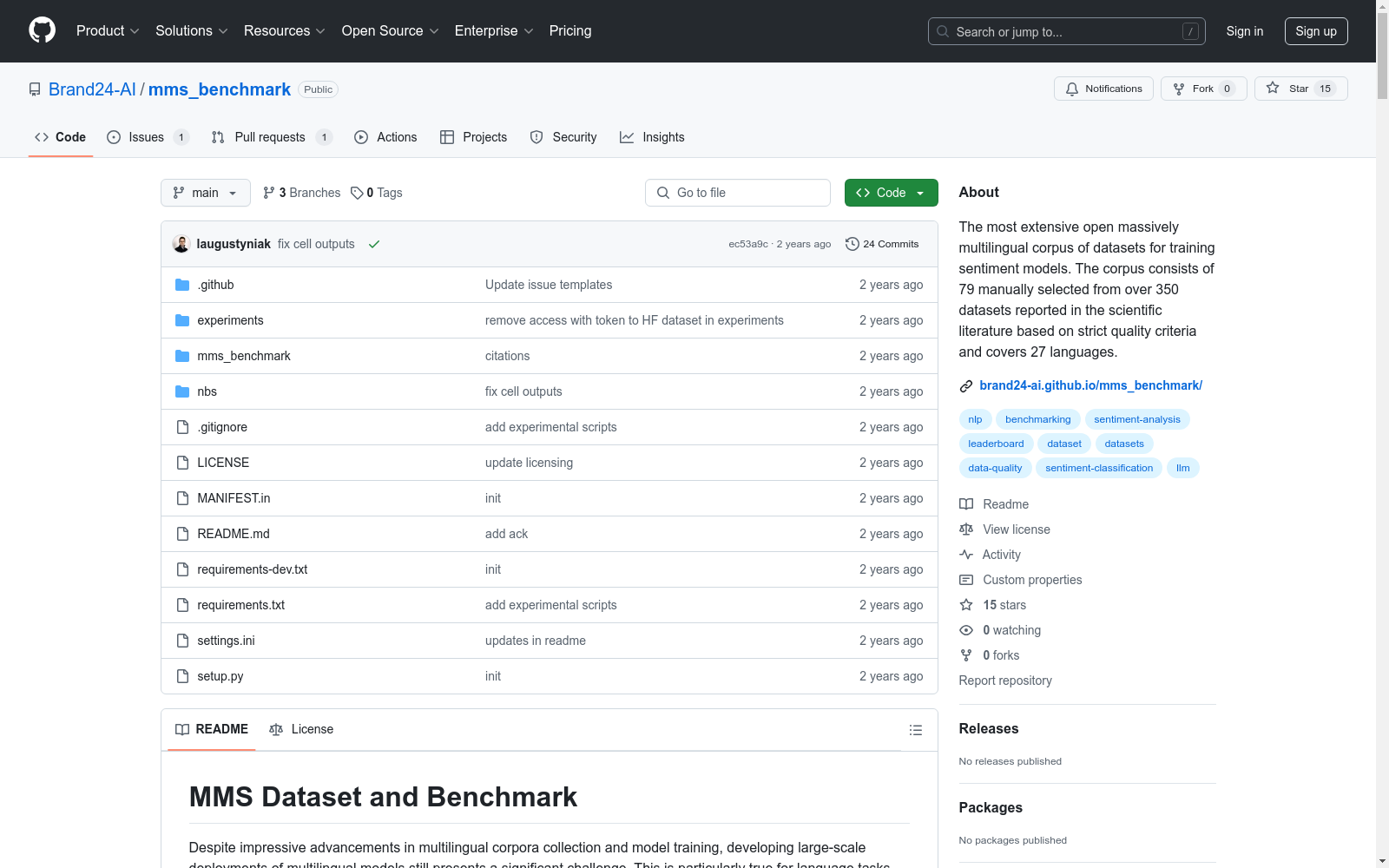Click the Pricing link in header
Image resolution: width=1389 pixels, height=868 pixels.
[x=570, y=31]
